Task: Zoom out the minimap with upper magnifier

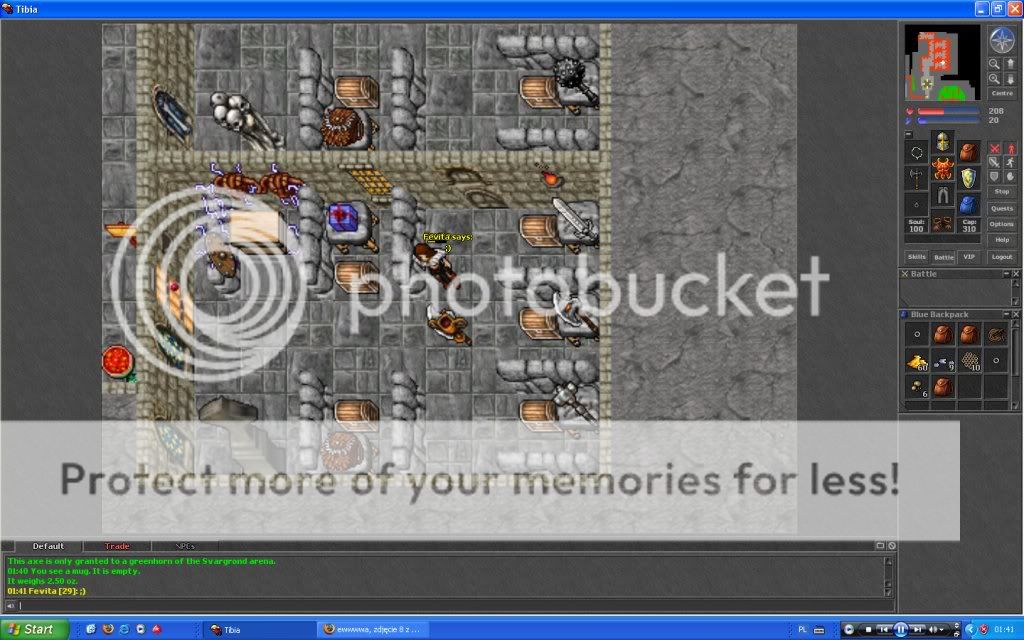Action: (994, 64)
